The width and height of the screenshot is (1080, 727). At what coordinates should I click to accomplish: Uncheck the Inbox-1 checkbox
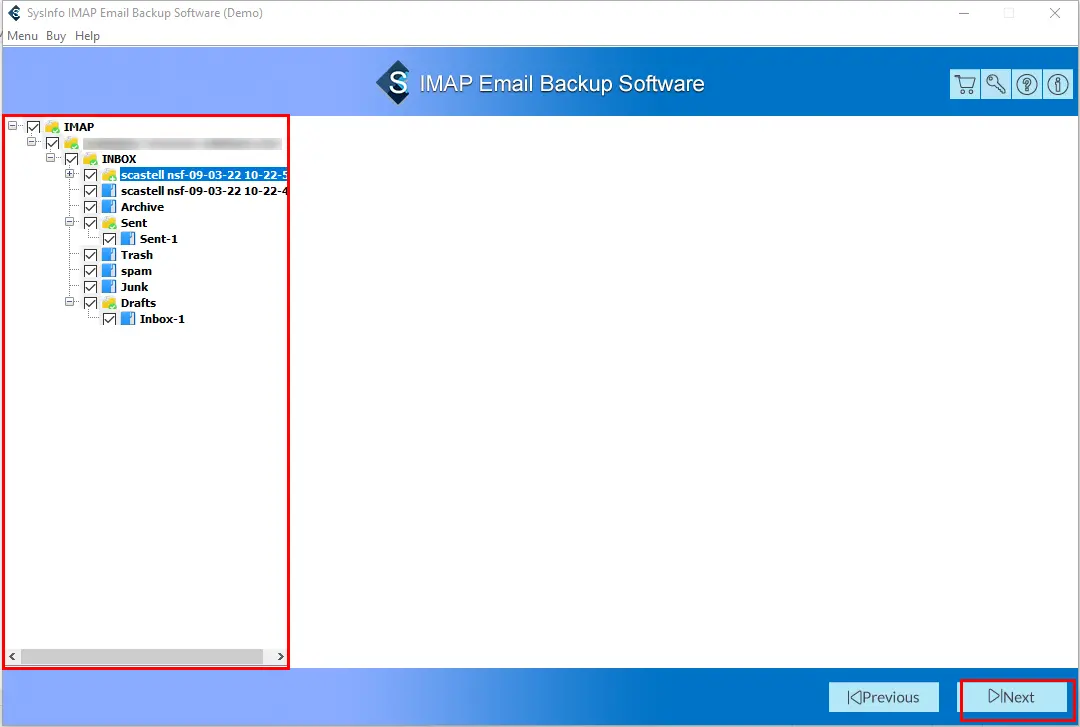pos(109,319)
